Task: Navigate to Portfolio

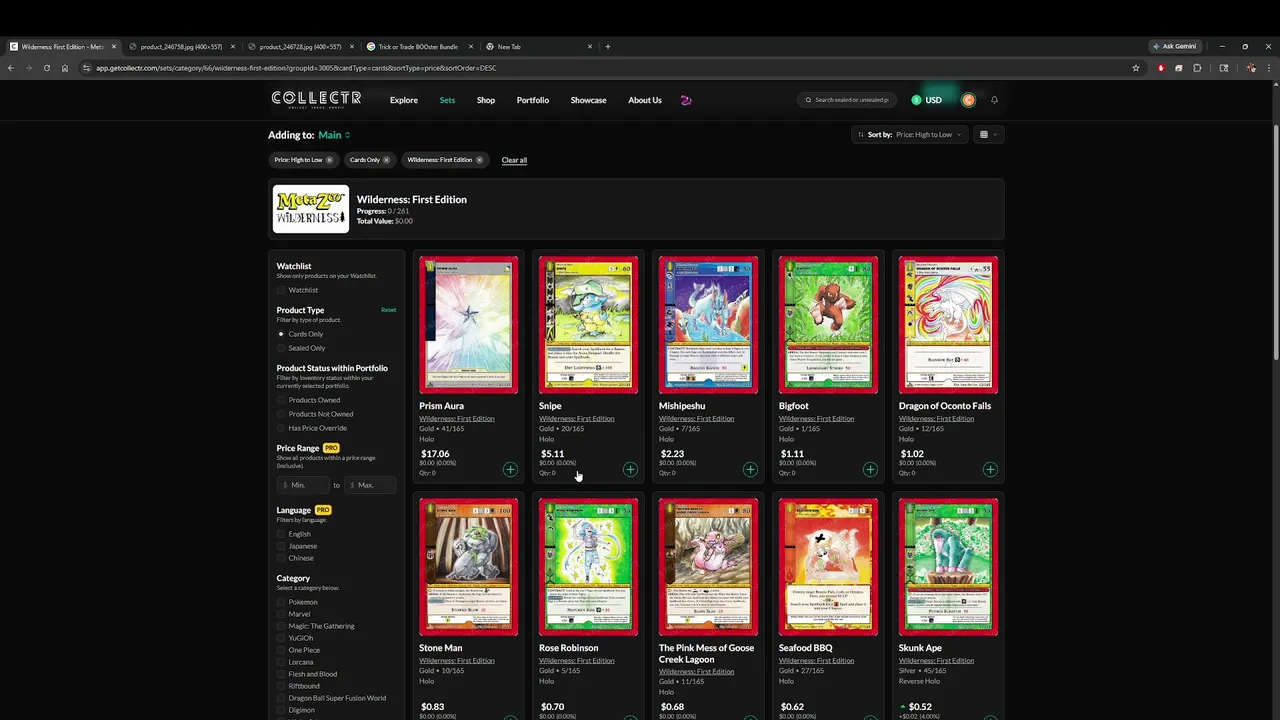Action: pos(533,100)
